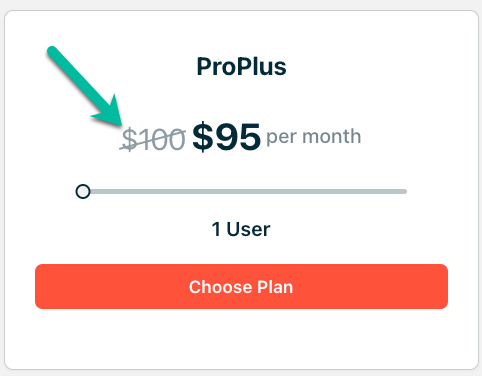Viewport: 482px width, 376px height.
Task: Click the tail end of green arrow
Action: click(x=53, y=51)
